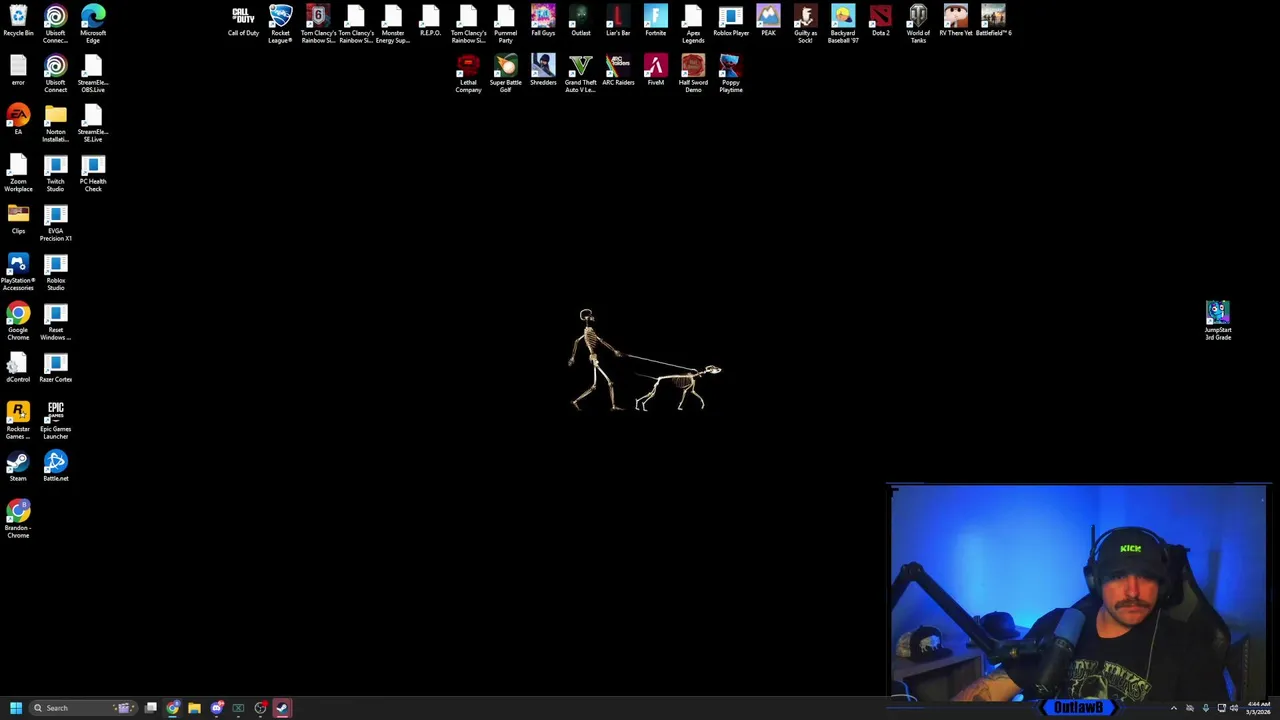1280x720 pixels.
Task: Launch Liar's Bar shortcut
Action: pos(618,21)
